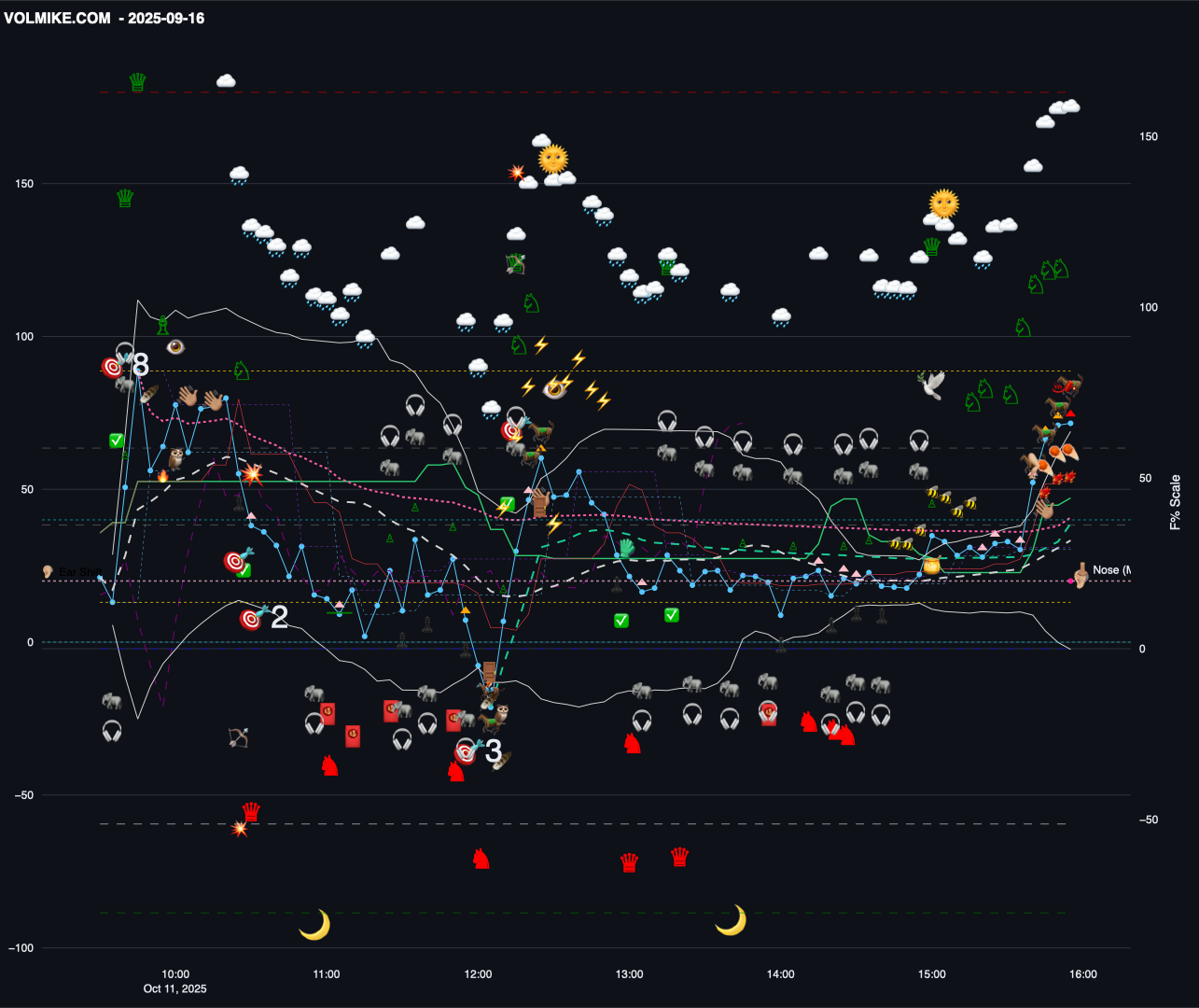Viewport: 1199px width, 1008px height.
Task: Click the 15:00 time axis label
Action: (932, 974)
